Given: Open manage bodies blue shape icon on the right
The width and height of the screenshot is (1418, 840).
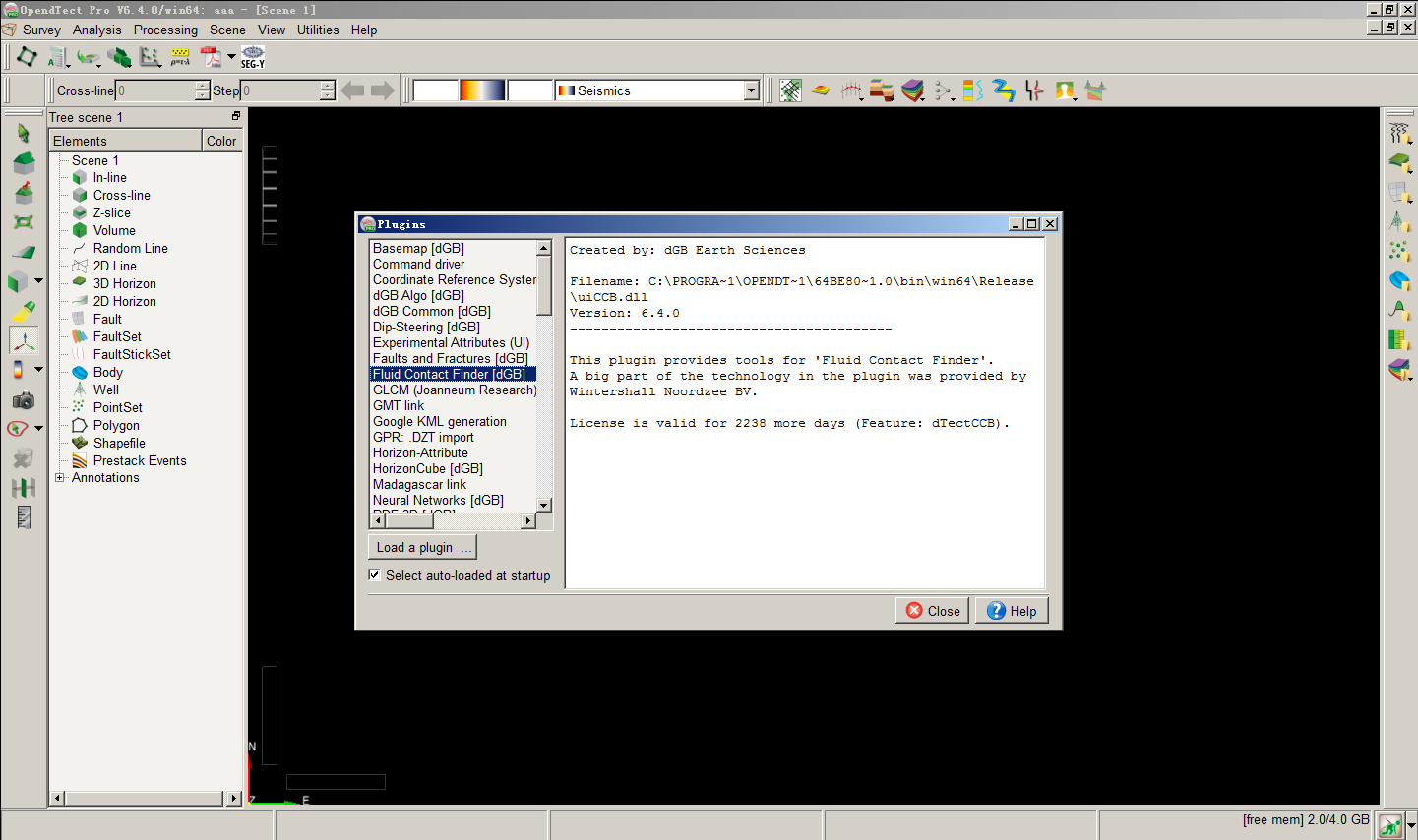Looking at the screenshot, I should [1399, 281].
